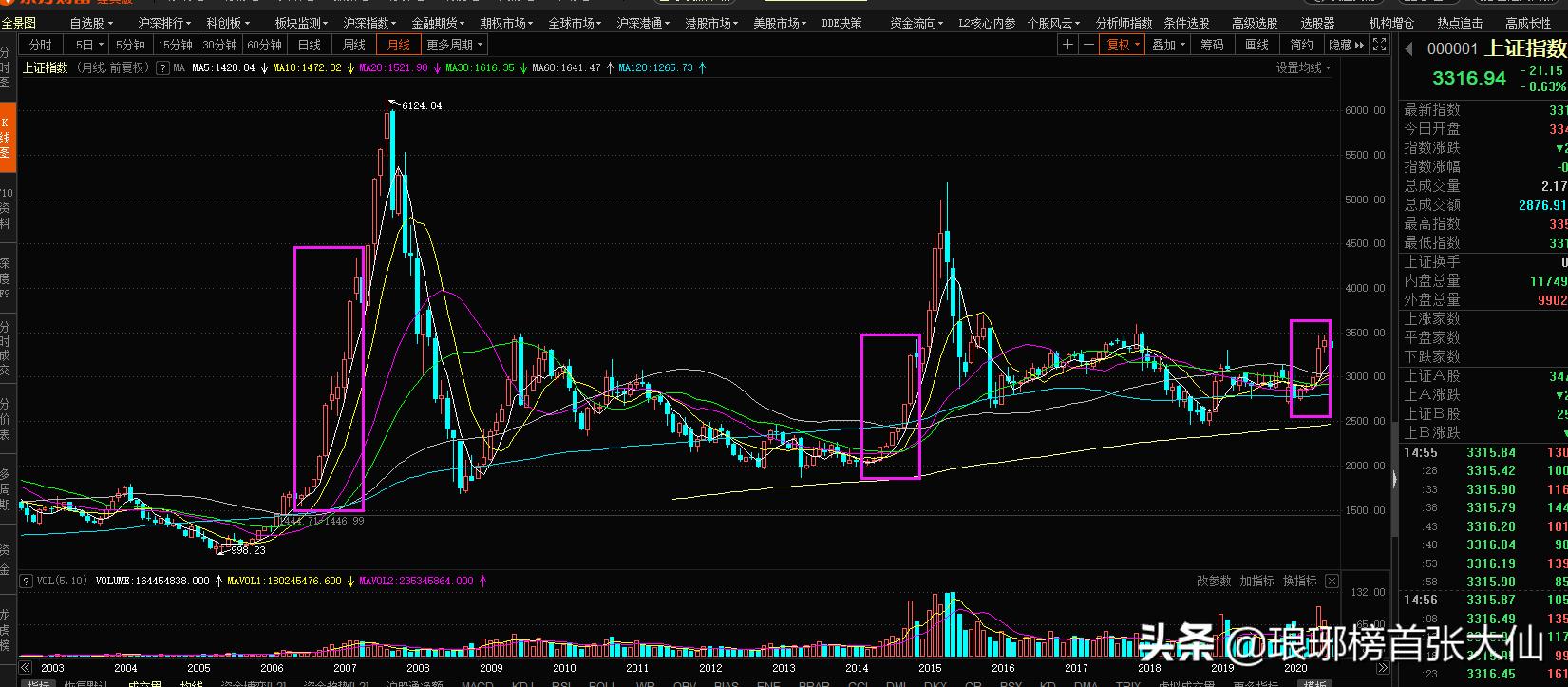Switch to 60分钟 period
Viewport: 1568px width, 687px height.
coord(264,45)
